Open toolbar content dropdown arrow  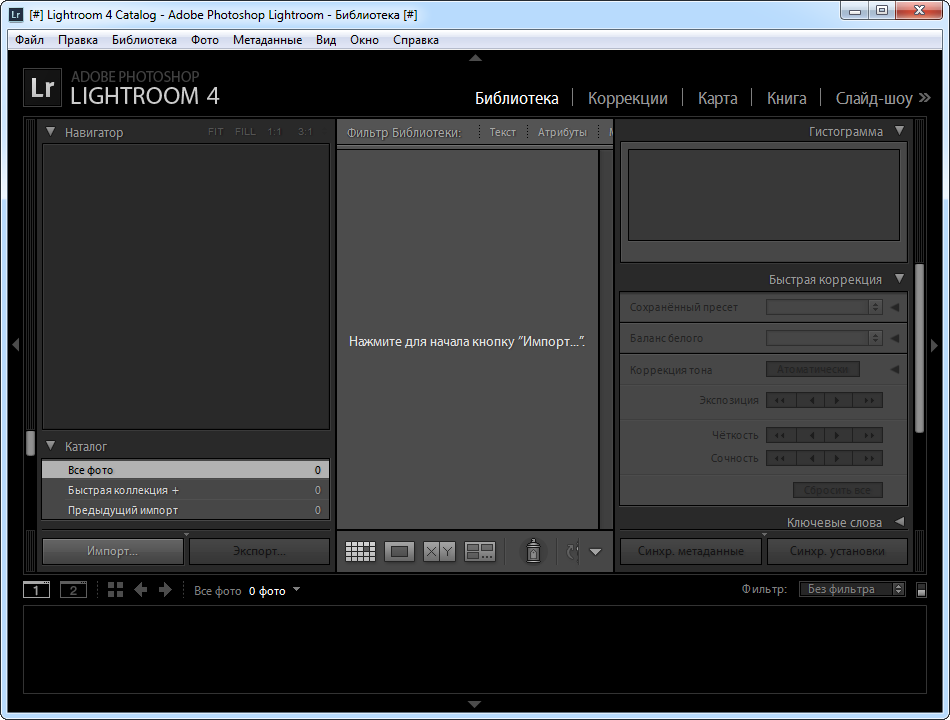pyautogui.click(x=596, y=552)
